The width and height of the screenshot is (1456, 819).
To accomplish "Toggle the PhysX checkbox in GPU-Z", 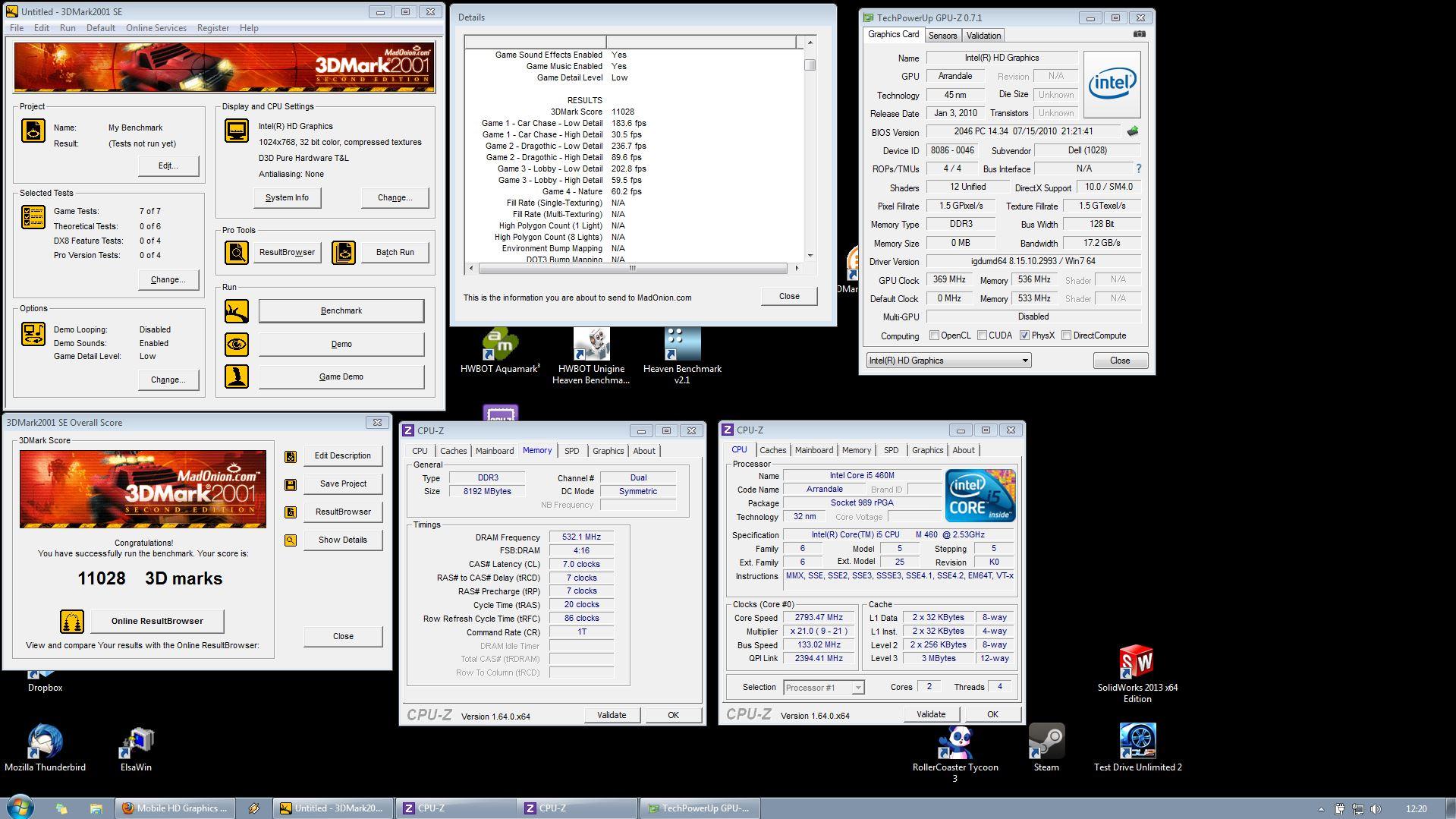I will coord(1024,335).
